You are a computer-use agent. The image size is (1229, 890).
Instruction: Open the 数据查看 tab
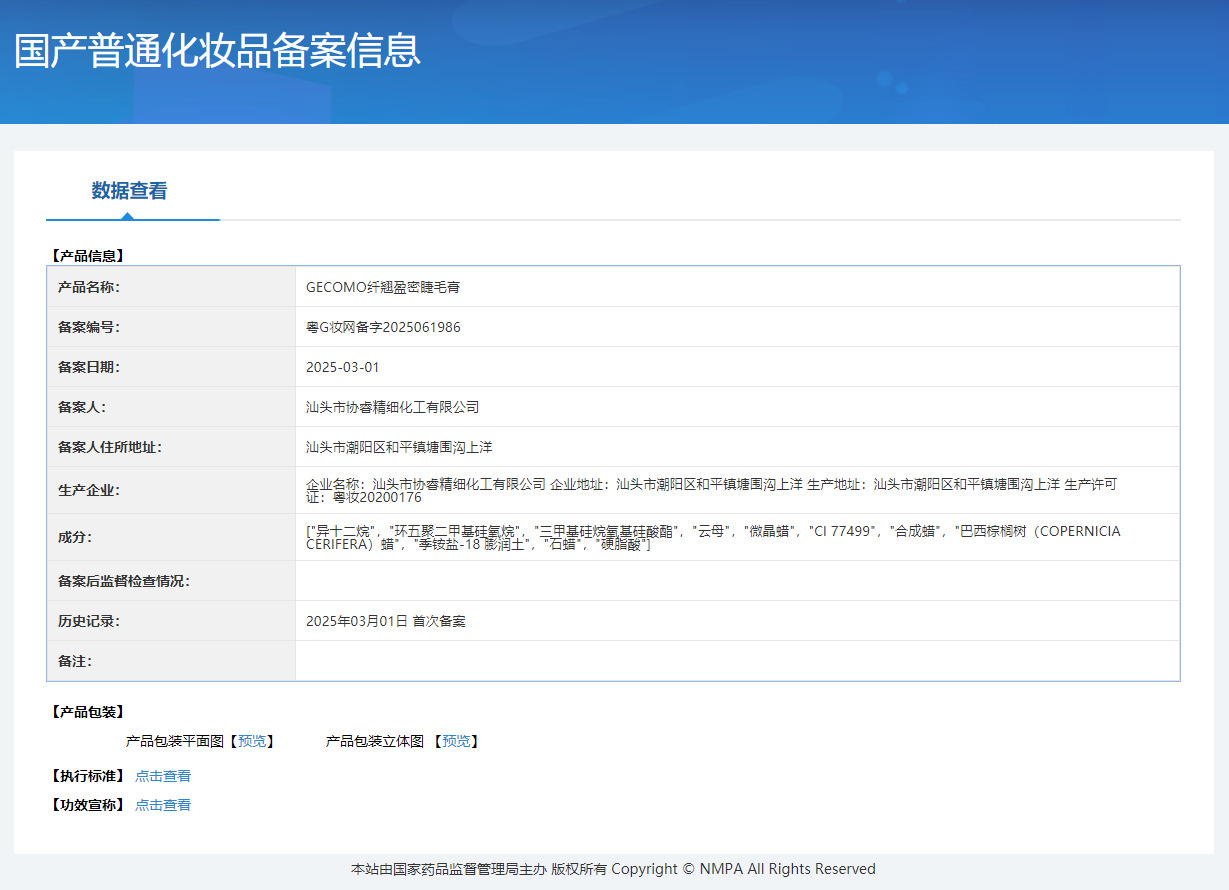[129, 191]
